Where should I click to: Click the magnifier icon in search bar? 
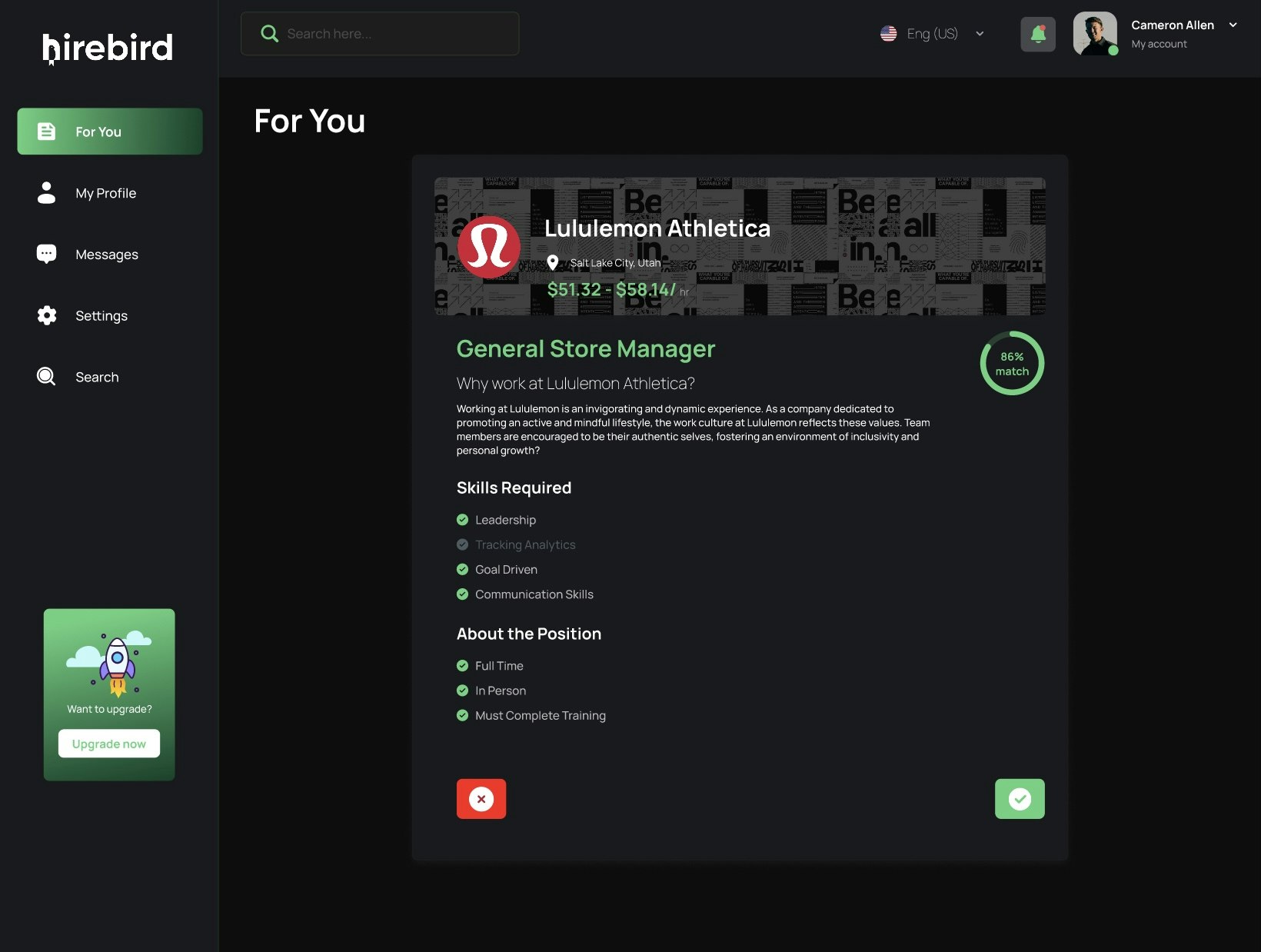click(269, 33)
